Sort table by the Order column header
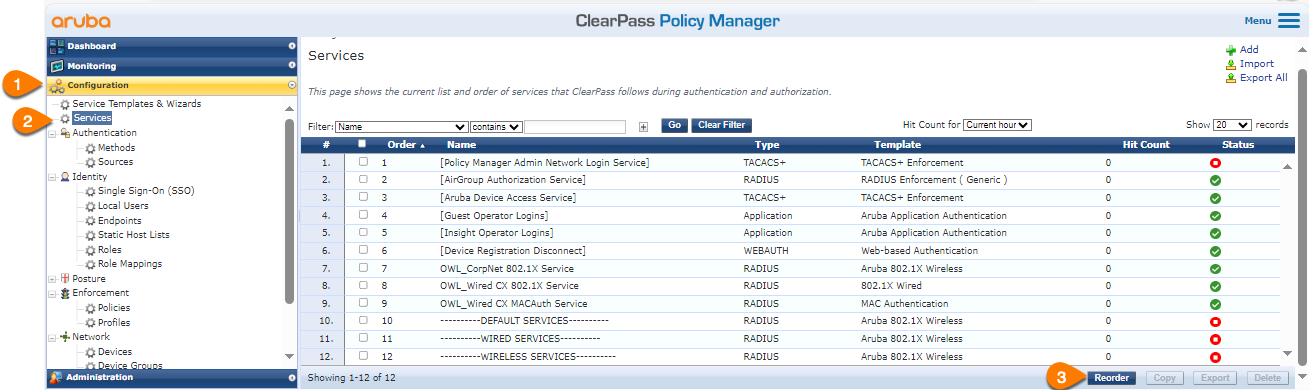The width and height of the screenshot is (1309, 390). coord(406,144)
